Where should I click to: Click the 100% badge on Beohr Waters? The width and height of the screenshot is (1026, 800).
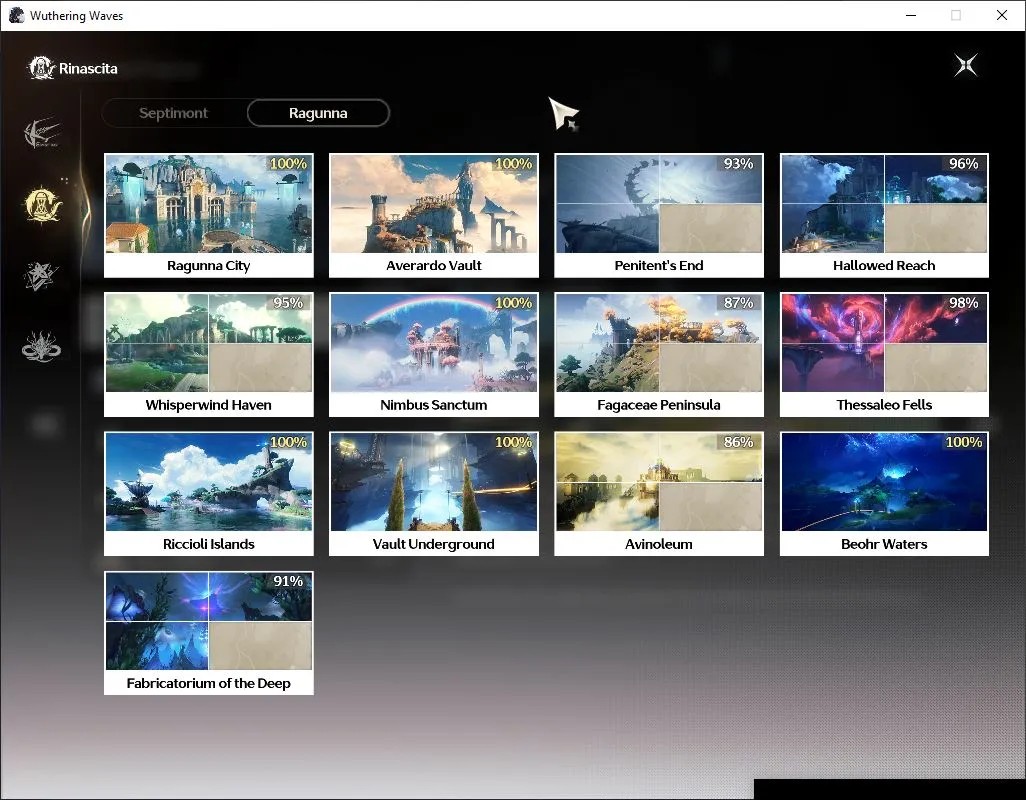(964, 442)
